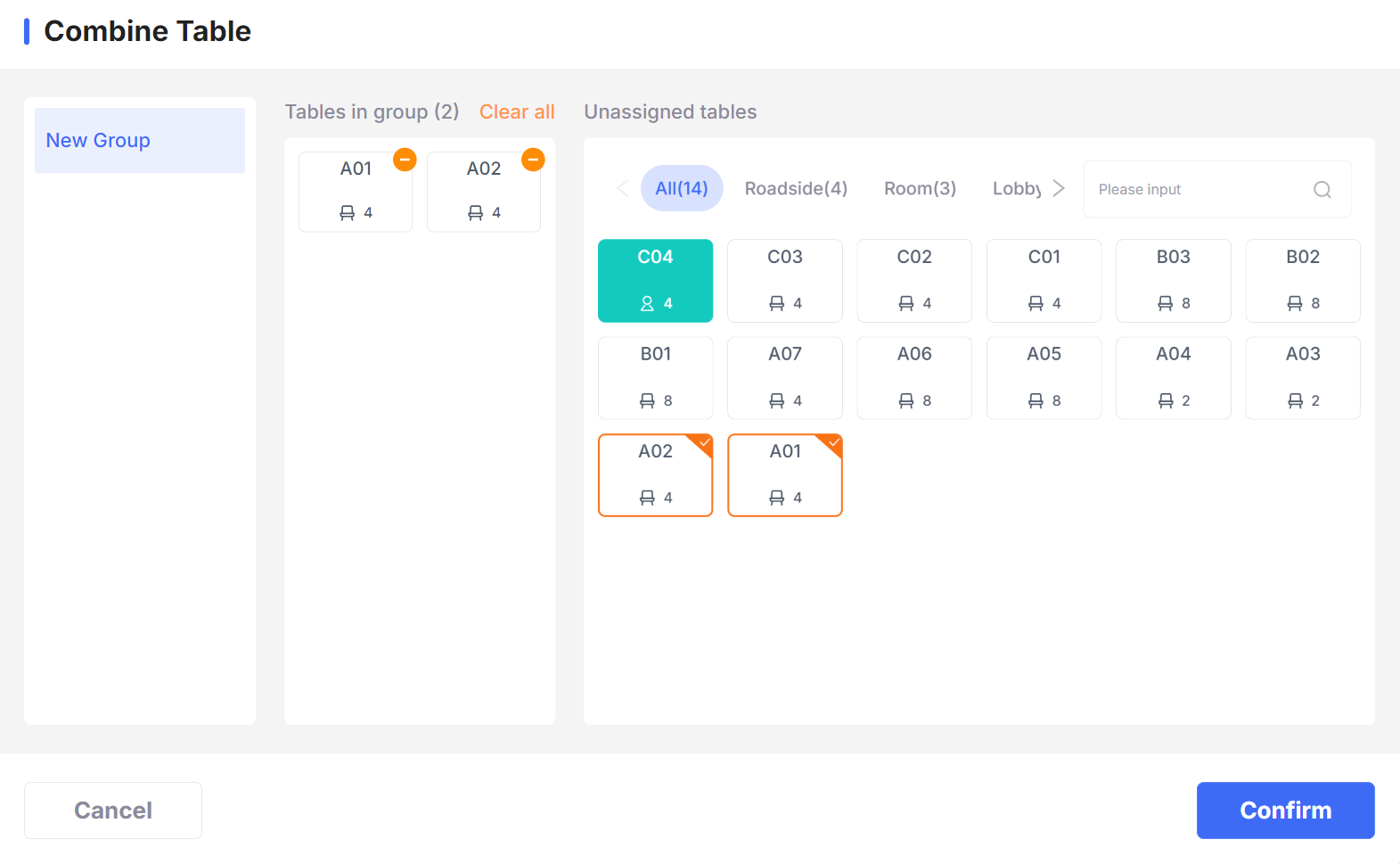Choose table C01 from unassigned tables

(1044, 280)
